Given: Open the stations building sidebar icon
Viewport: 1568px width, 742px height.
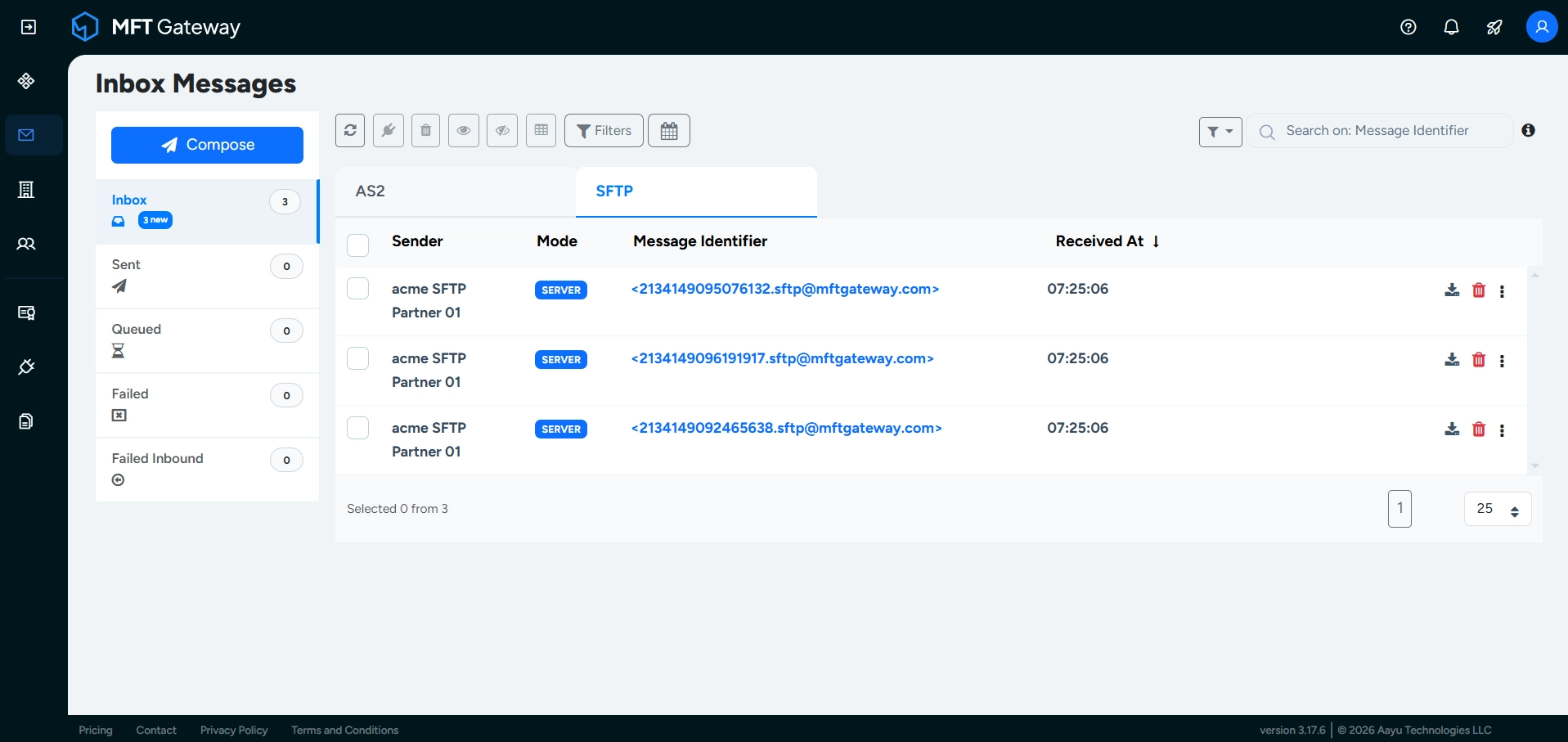Looking at the screenshot, I should 26,190.
